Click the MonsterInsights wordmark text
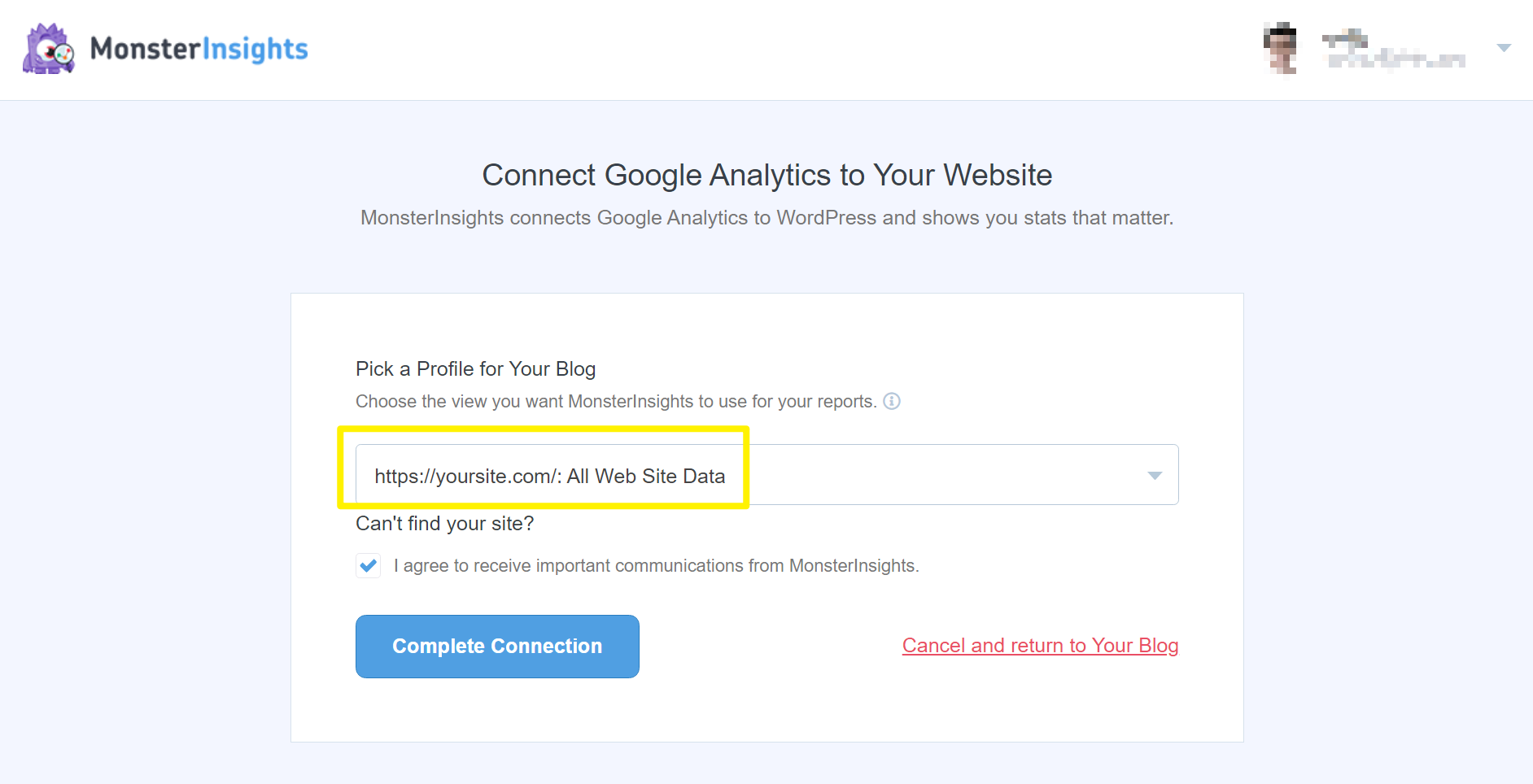This screenshot has width=1533, height=784. pyautogui.click(x=199, y=49)
